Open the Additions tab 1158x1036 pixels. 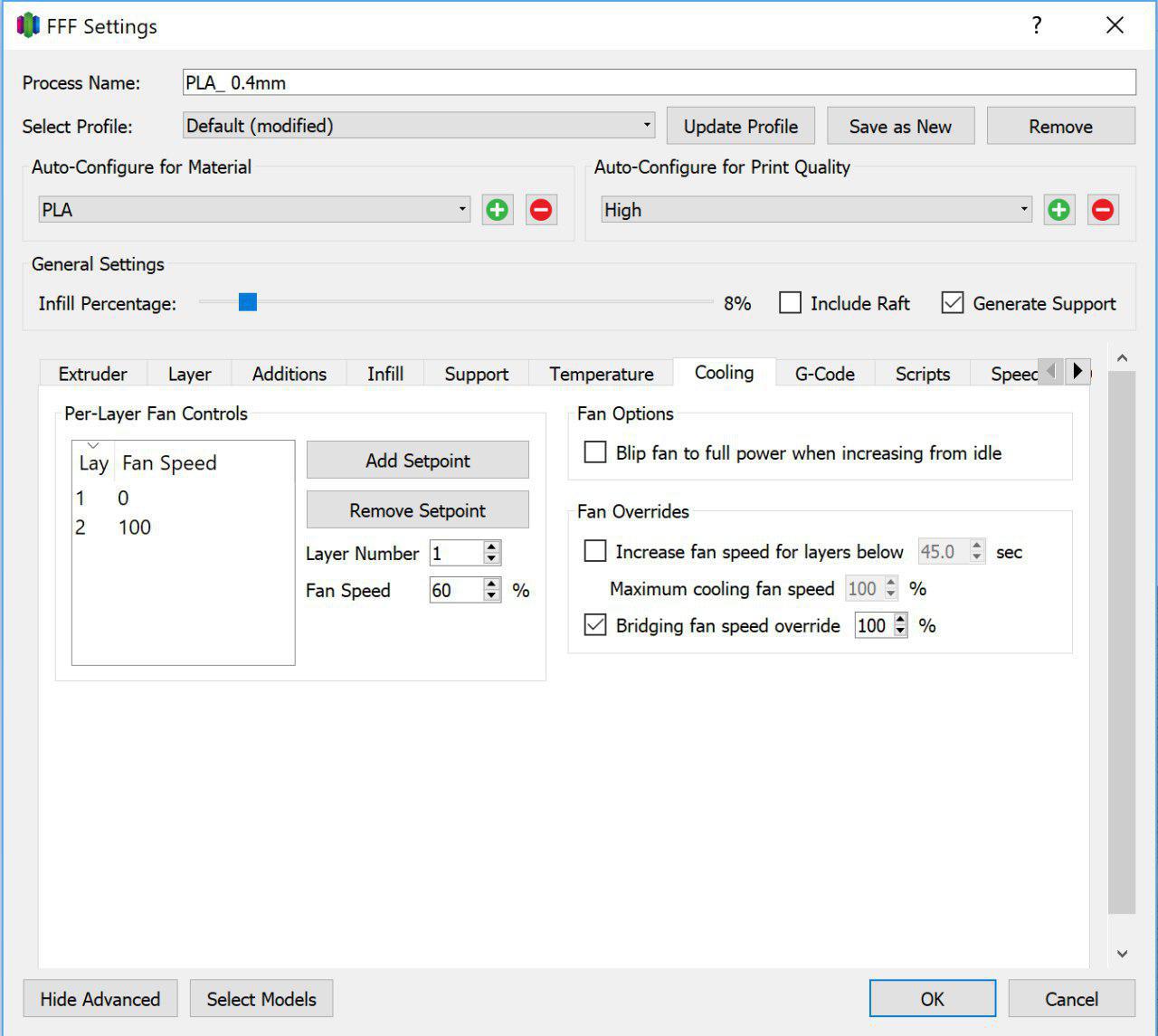coord(289,374)
